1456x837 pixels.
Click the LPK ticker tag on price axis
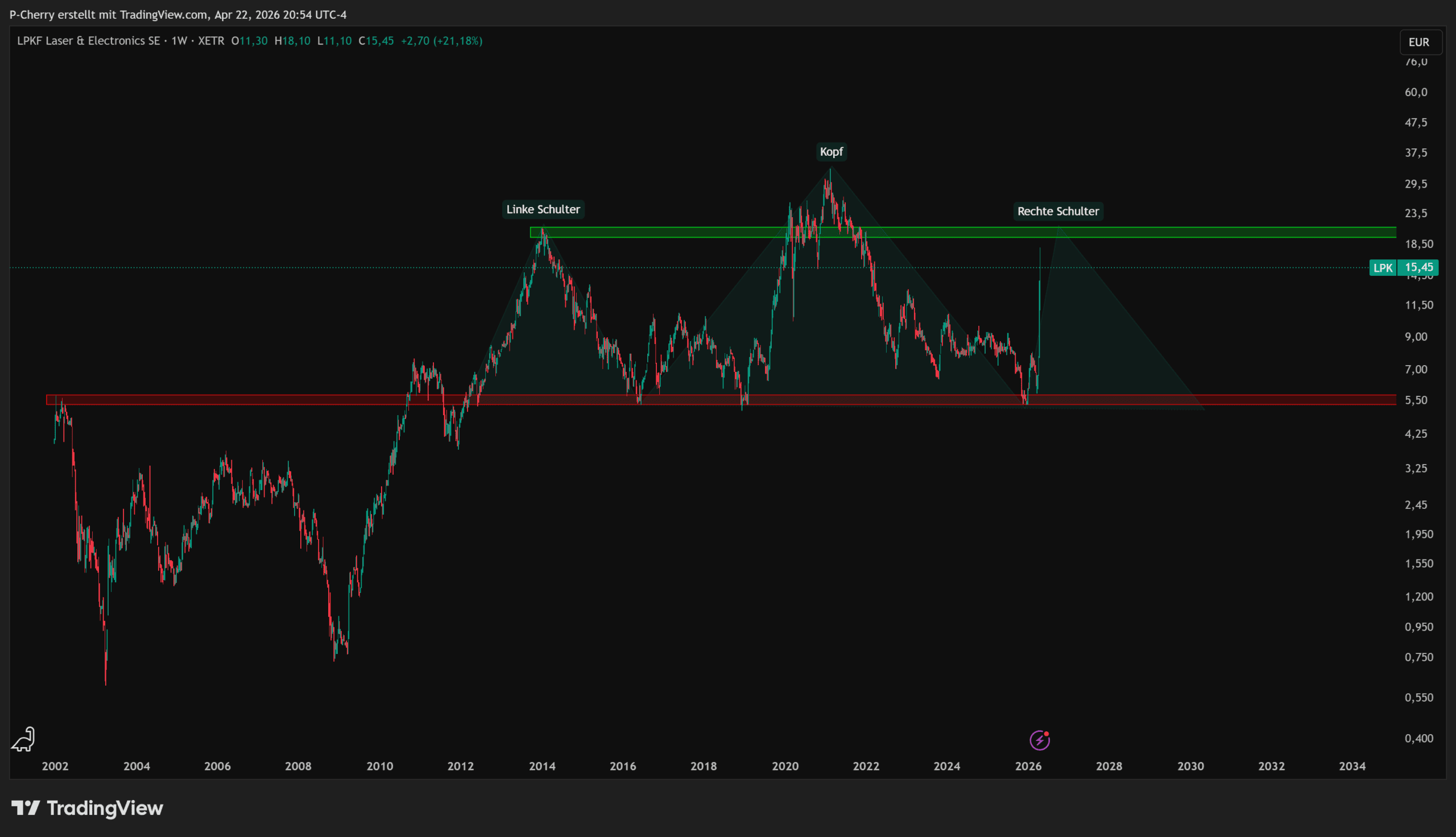coord(1383,268)
